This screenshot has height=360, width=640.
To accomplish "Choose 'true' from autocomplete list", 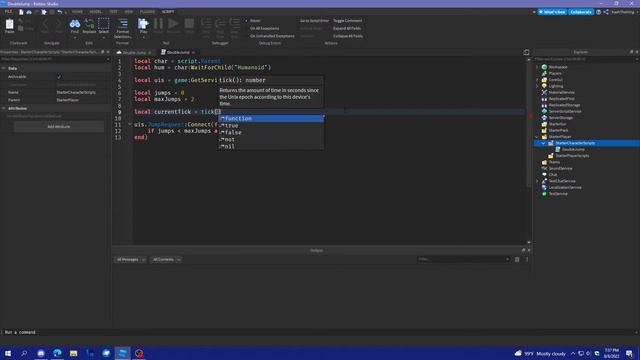I will [271, 126].
